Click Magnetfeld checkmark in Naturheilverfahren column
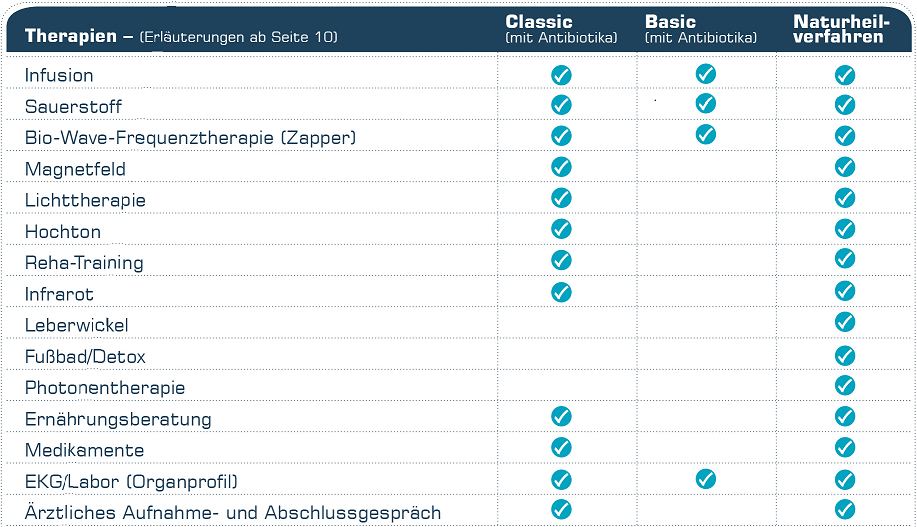This screenshot has width=917, height=527. tap(845, 167)
